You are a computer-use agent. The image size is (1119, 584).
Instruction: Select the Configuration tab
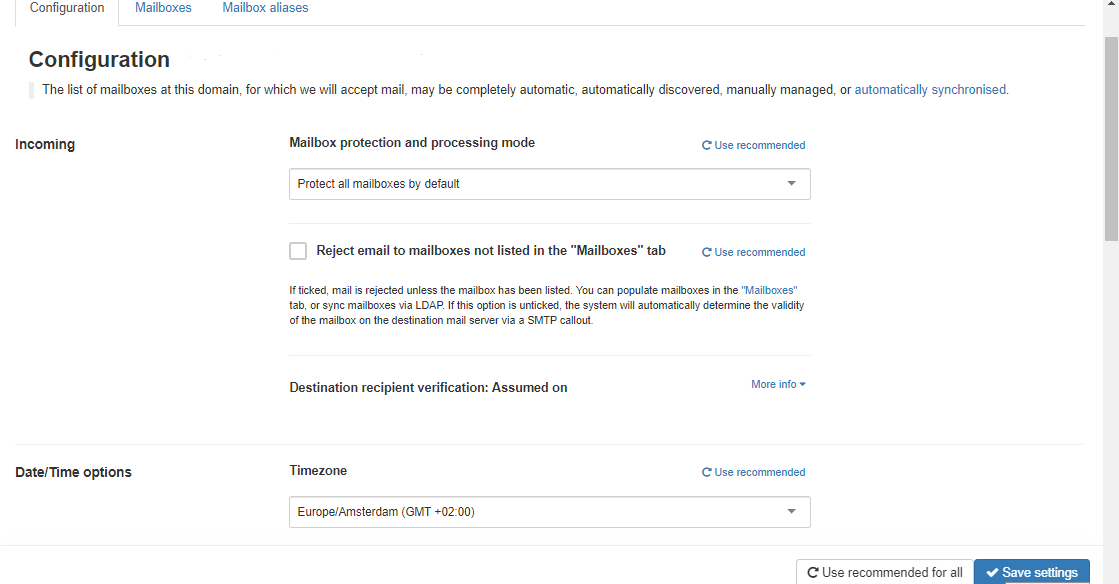[67, 8]
